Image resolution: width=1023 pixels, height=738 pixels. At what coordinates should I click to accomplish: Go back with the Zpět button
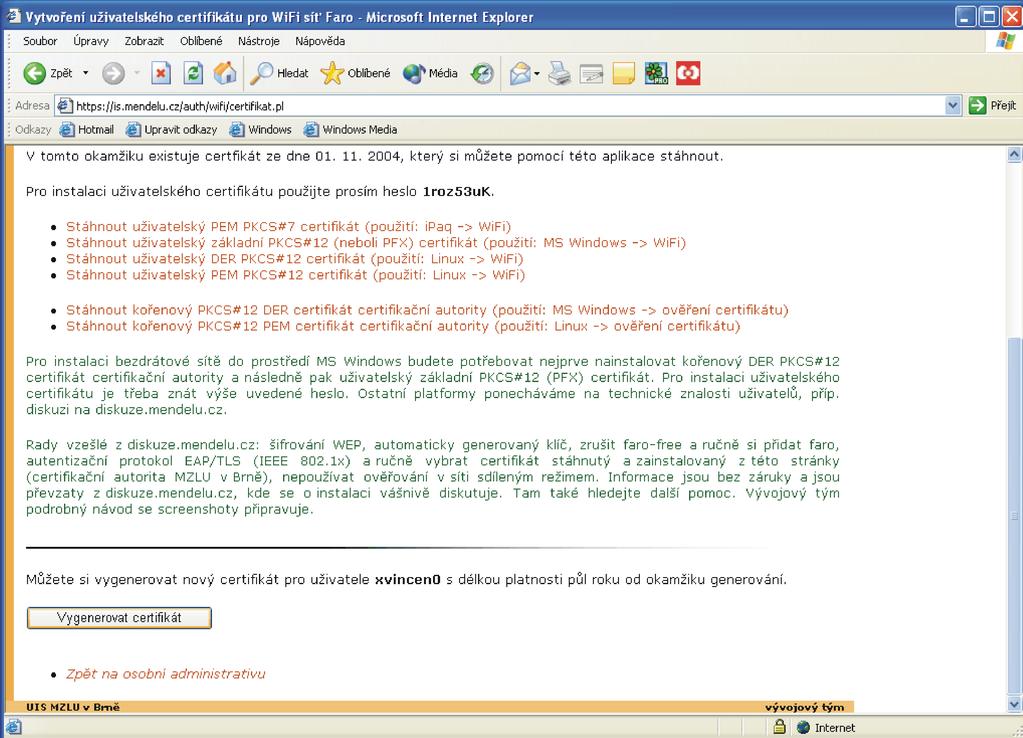coord(48,73)
